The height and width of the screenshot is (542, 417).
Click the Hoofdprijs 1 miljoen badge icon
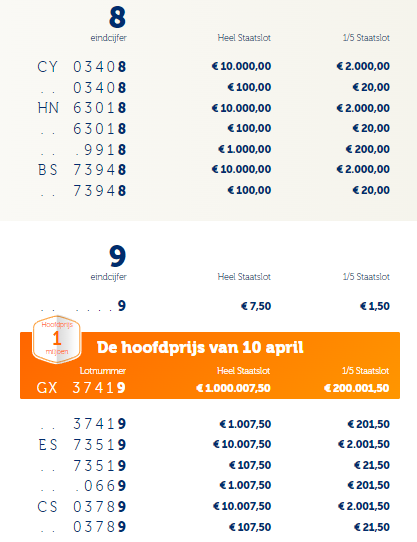pos(57,339)
